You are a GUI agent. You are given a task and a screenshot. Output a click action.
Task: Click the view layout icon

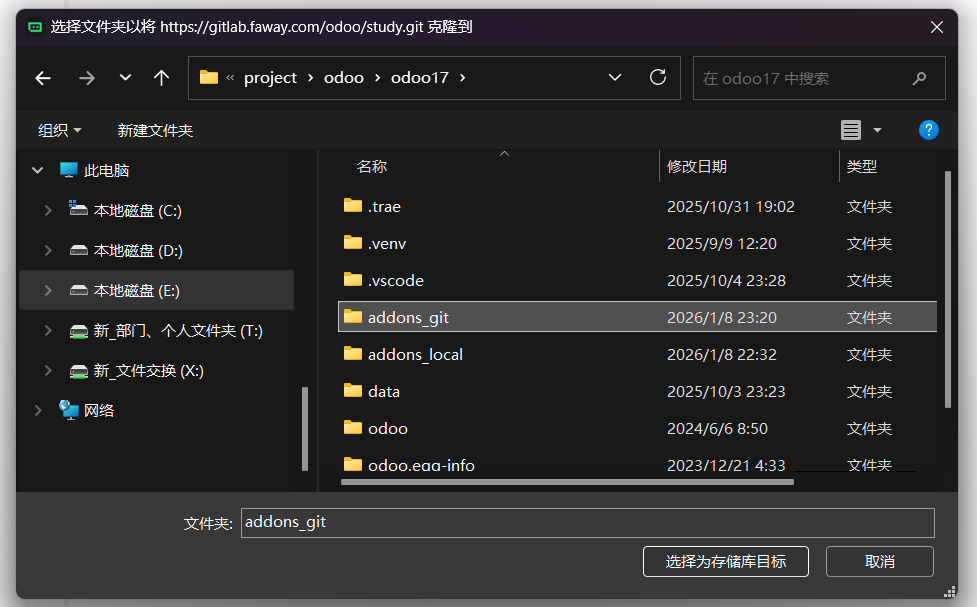(851, 130)
